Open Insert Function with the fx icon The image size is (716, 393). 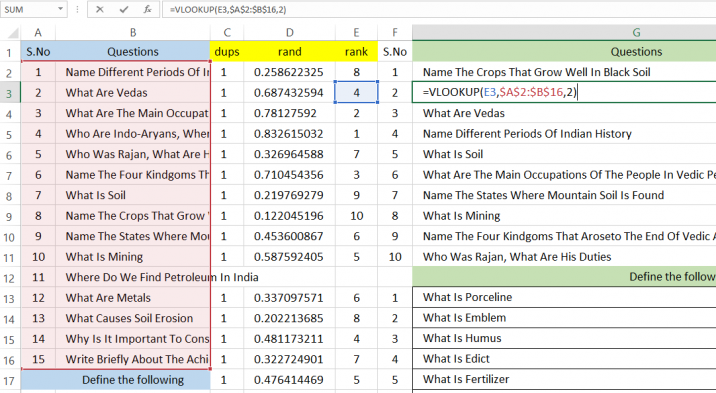click(147, 9)
